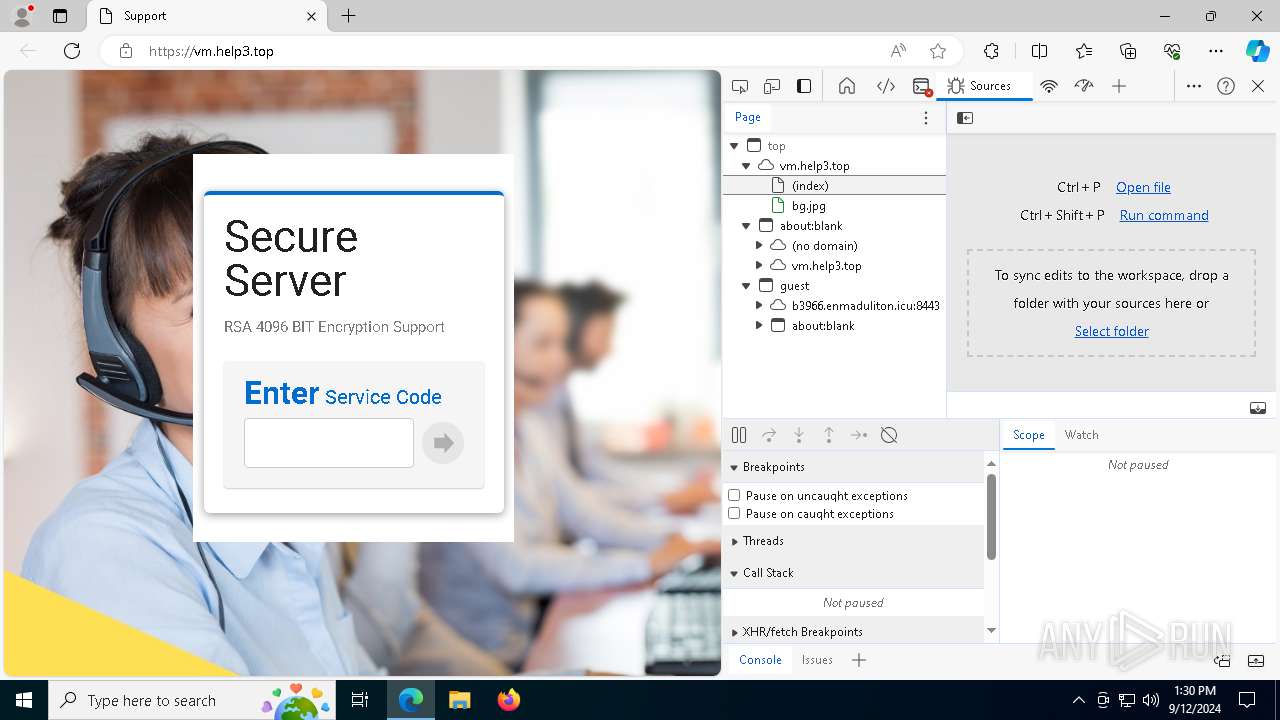
Task: Open the Inspect element picker tool
Action: [740, 86]
